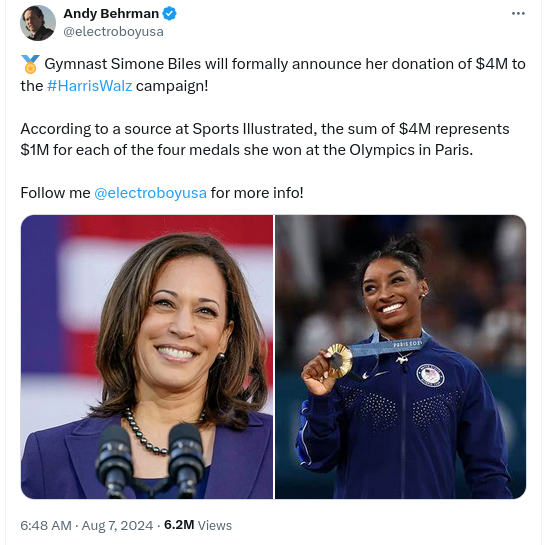Click the sentence announcing the $4M donation
The width and height of the screenshot is (545, 545).
[273, 75]
